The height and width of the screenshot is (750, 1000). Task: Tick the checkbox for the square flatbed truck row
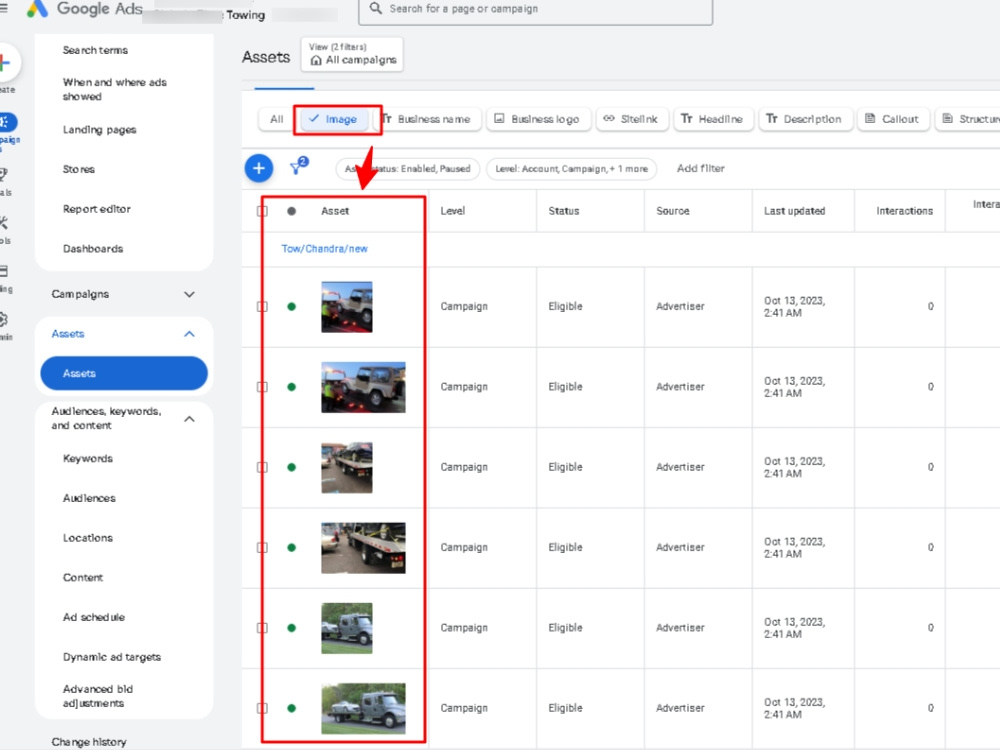(x=262, y=467)
